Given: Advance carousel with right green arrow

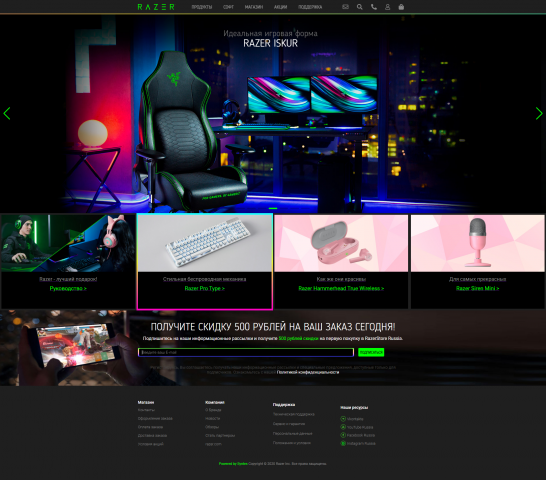Looking at the screenshot, I should click(539, 114).
